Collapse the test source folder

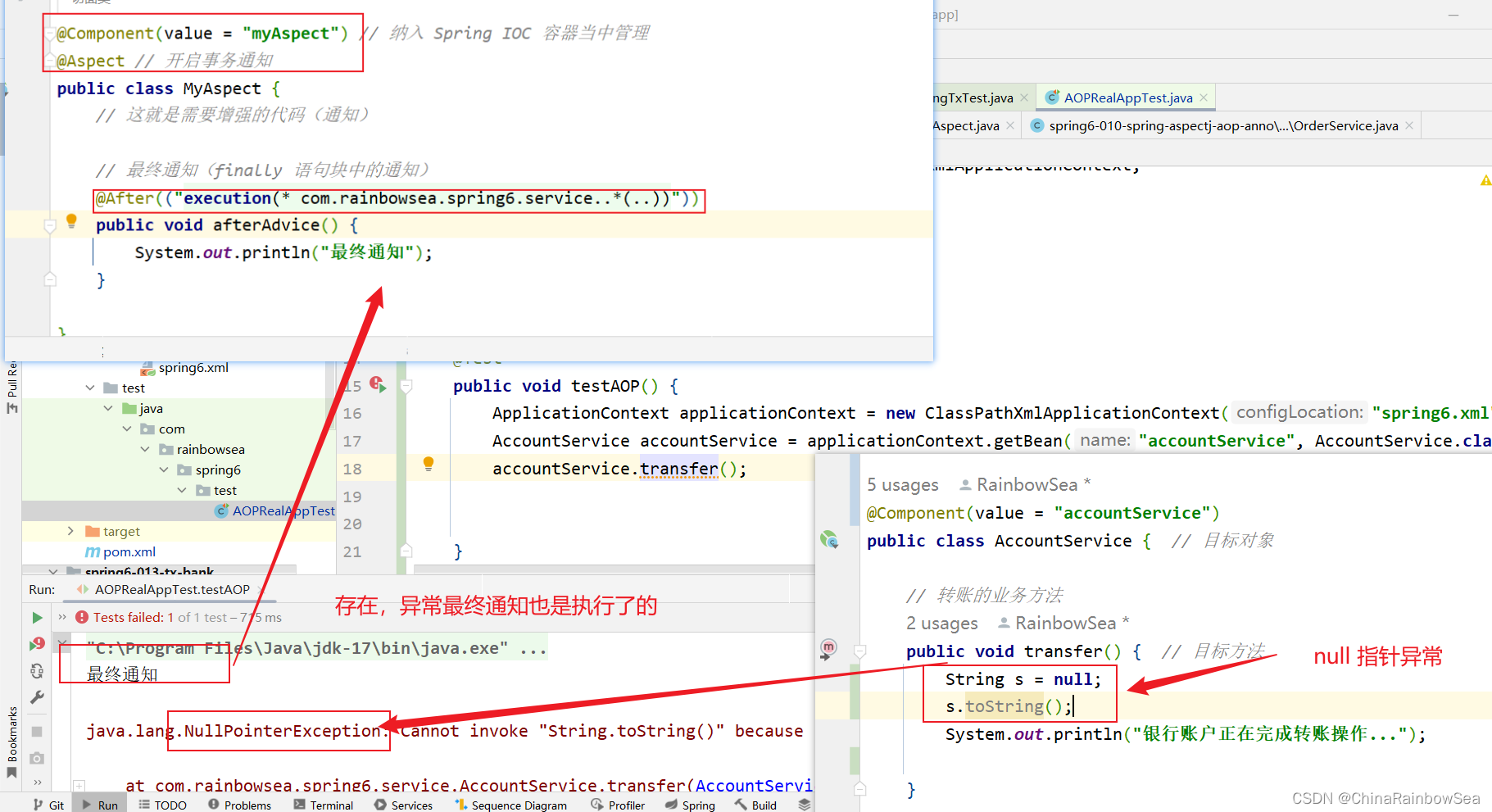tap(90, 388)
